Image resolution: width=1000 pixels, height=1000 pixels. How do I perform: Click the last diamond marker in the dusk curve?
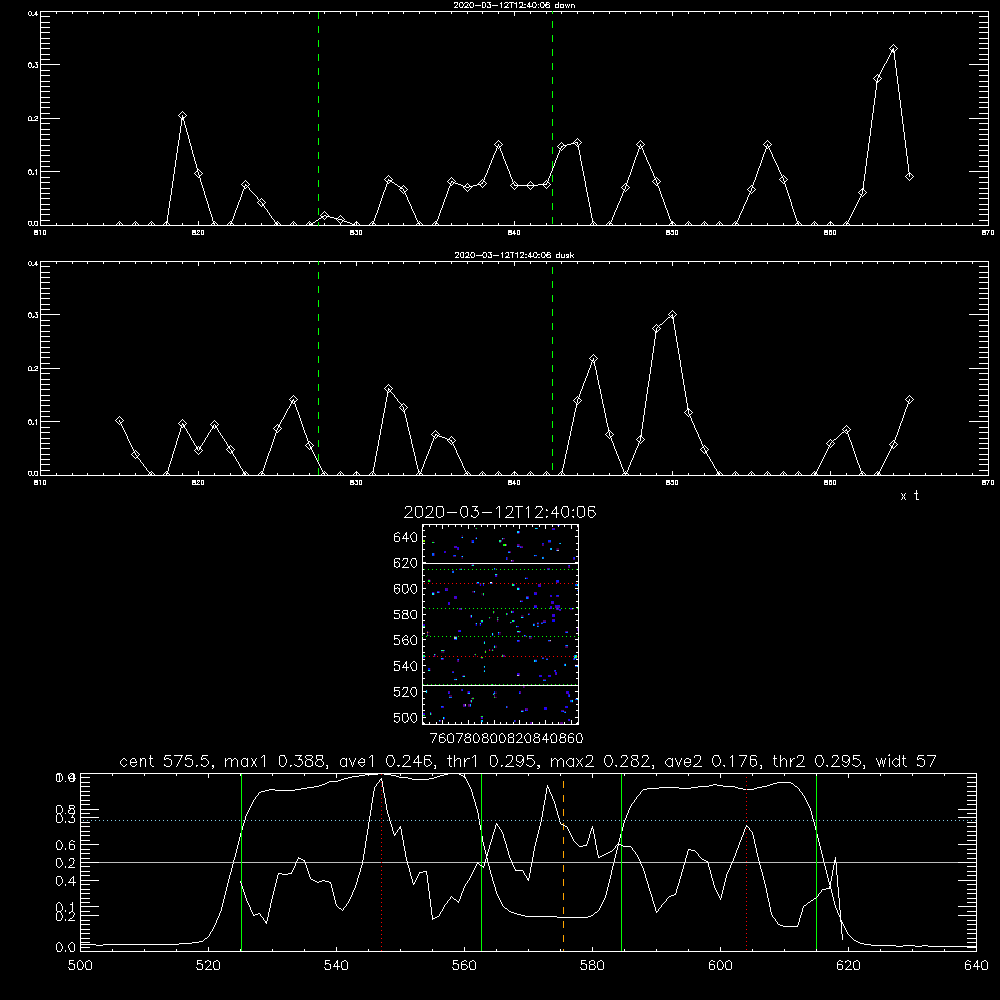click(x=909, y=399)
